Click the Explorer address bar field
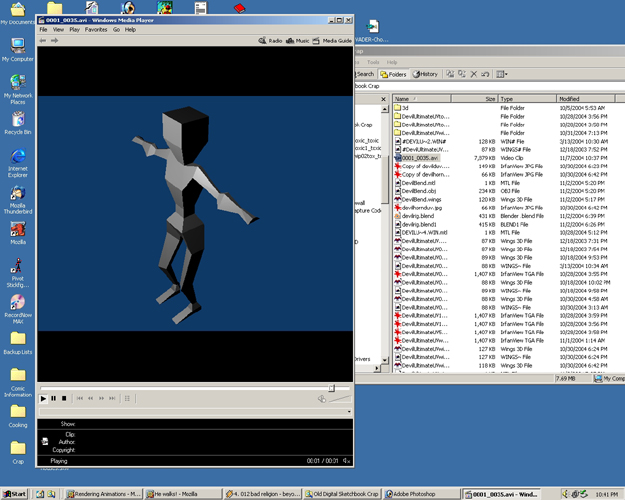 490,86
